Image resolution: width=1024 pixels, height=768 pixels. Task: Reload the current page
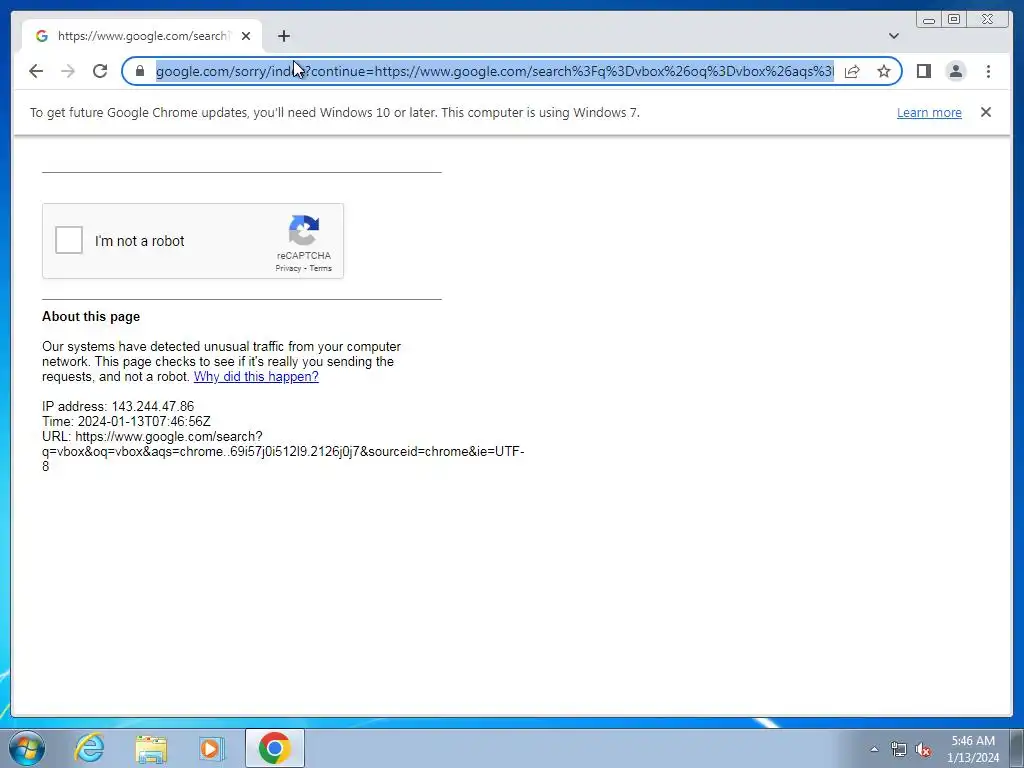pos(100,71)
